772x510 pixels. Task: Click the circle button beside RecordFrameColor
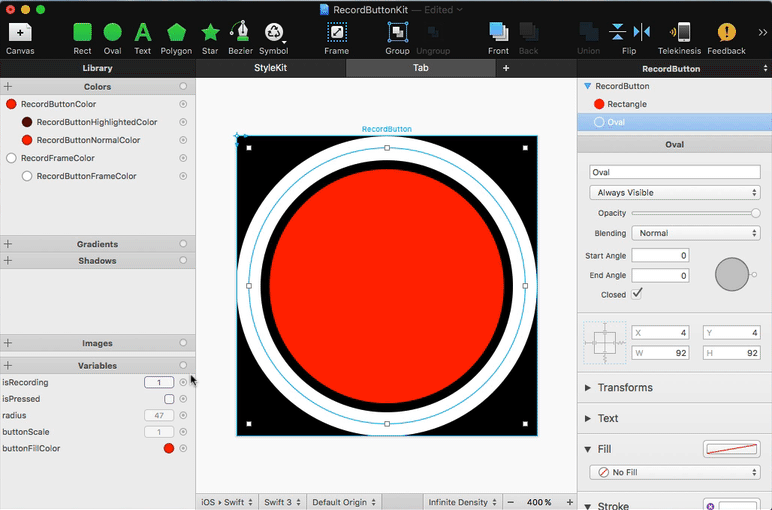pyautogui.click(x=183, y=158)
